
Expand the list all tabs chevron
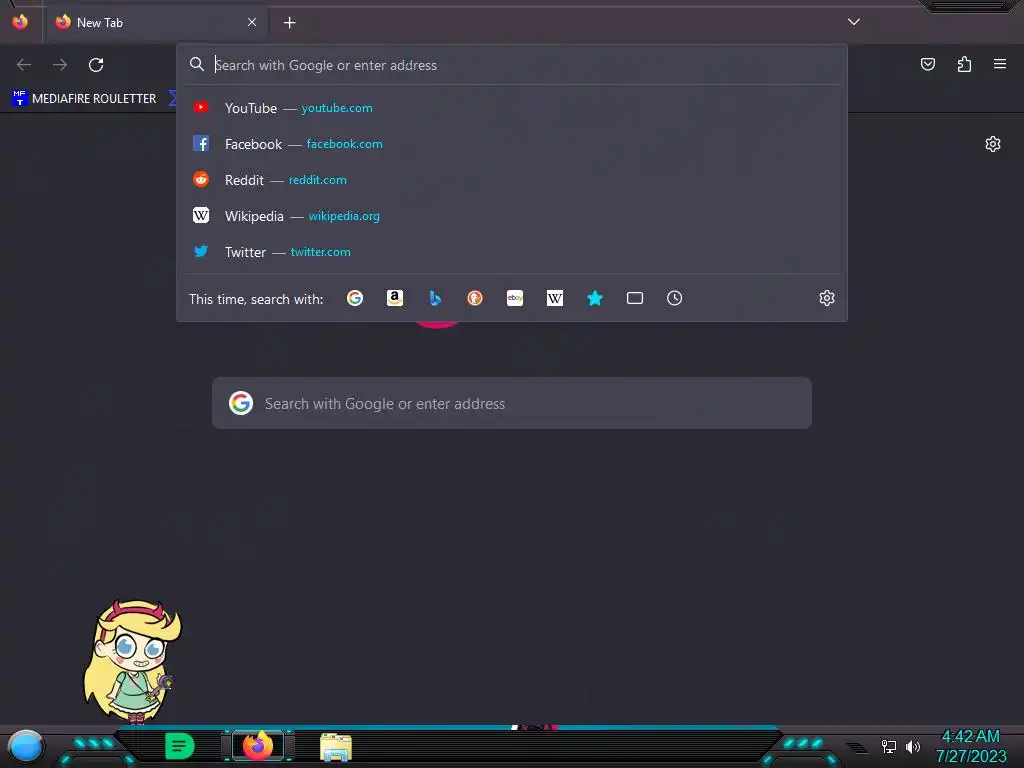854,22
